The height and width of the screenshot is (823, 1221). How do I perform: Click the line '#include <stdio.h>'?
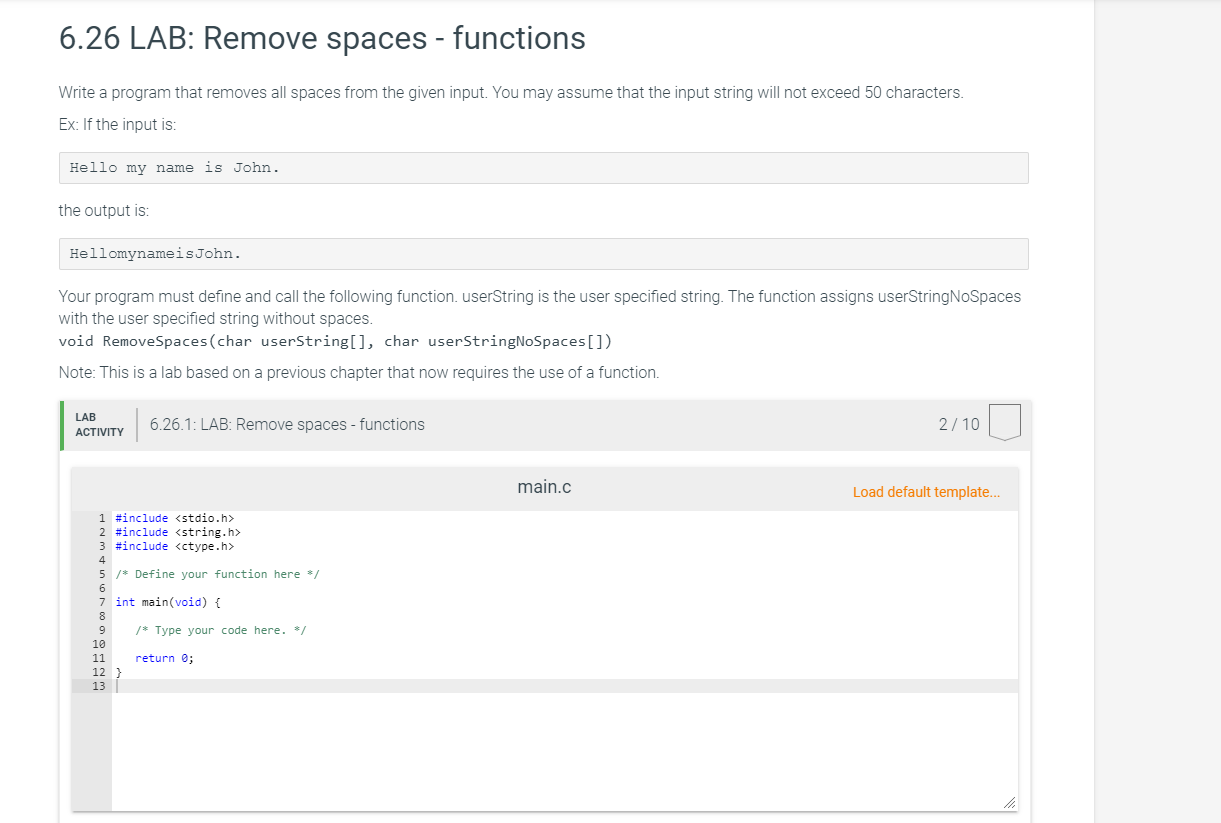[174, 518]
